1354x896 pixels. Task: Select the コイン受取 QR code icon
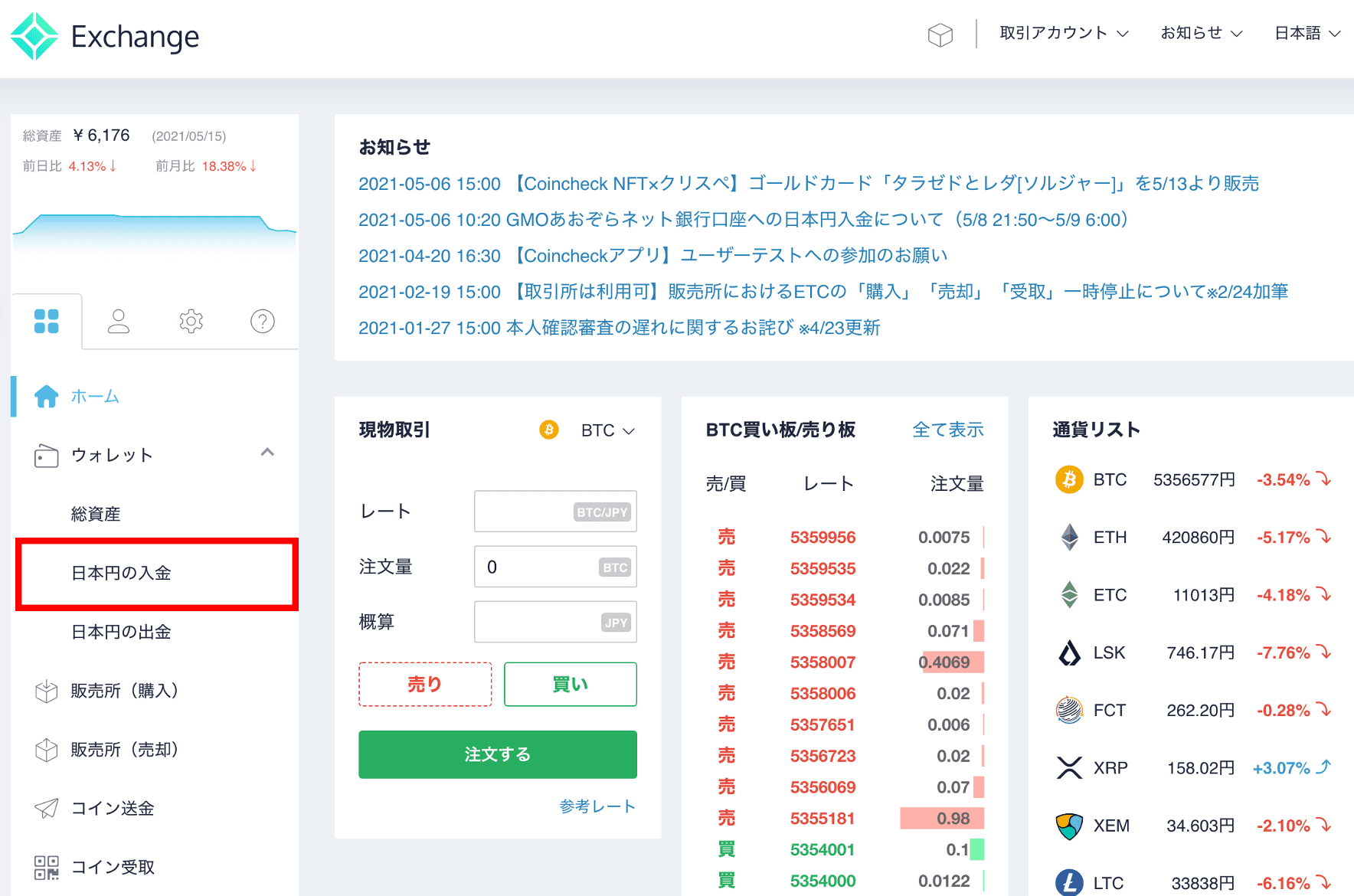pos(46,867)
